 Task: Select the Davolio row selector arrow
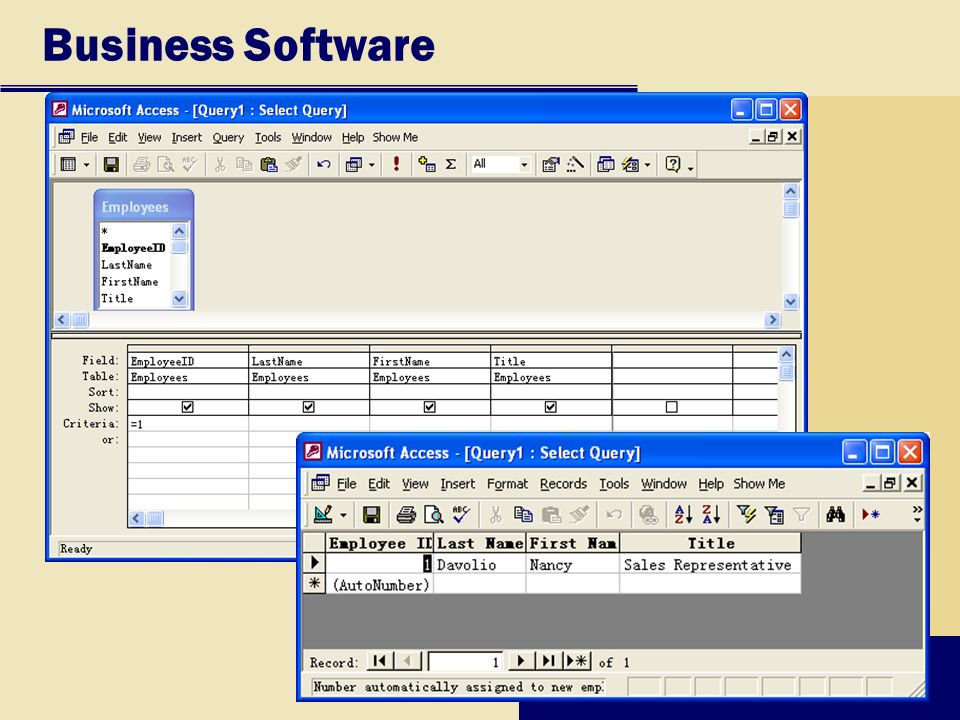click(315, 563)
